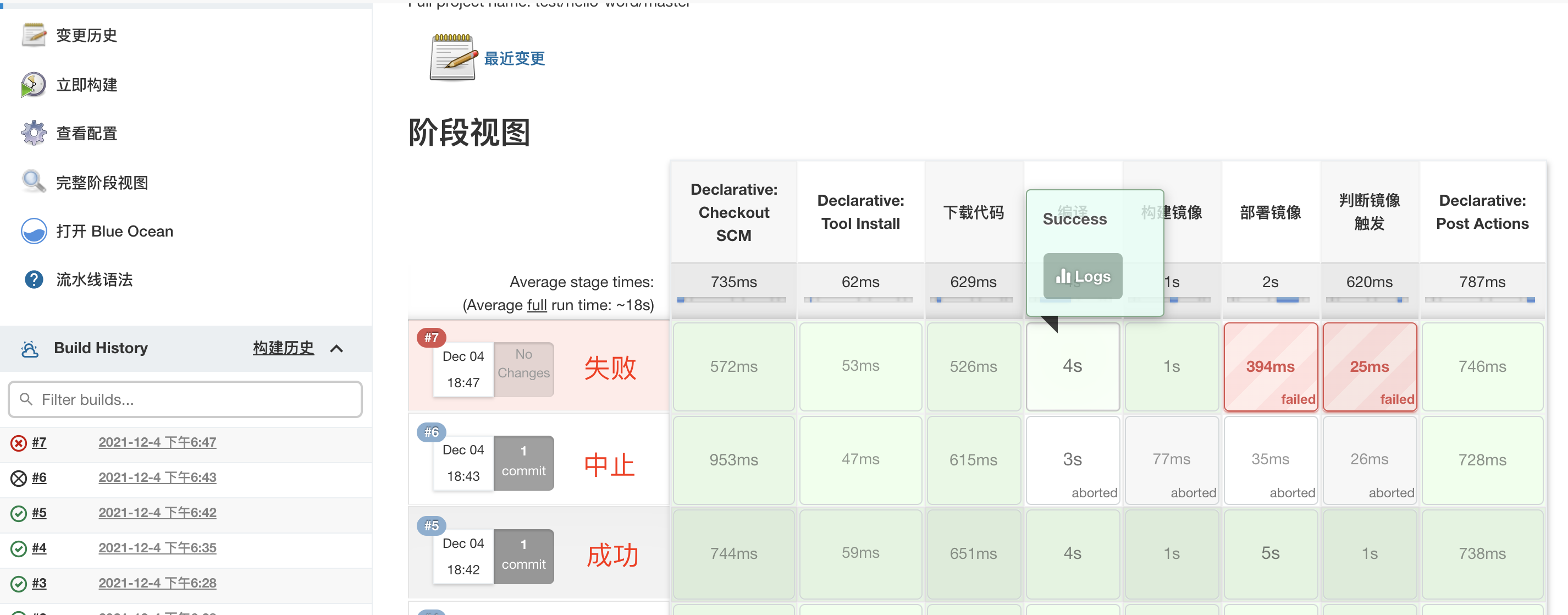
Task: Click build #7 failed status icon
Action: click(19, 443)
